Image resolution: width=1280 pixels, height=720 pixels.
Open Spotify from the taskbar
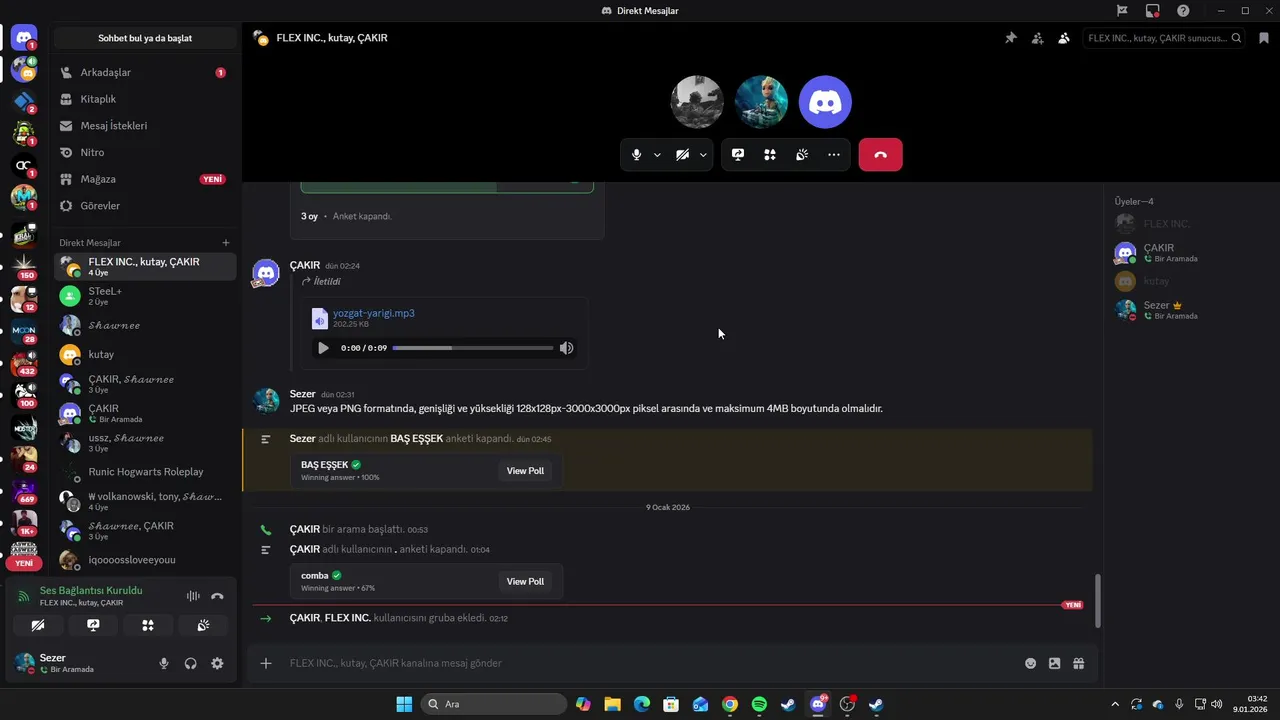759,704
